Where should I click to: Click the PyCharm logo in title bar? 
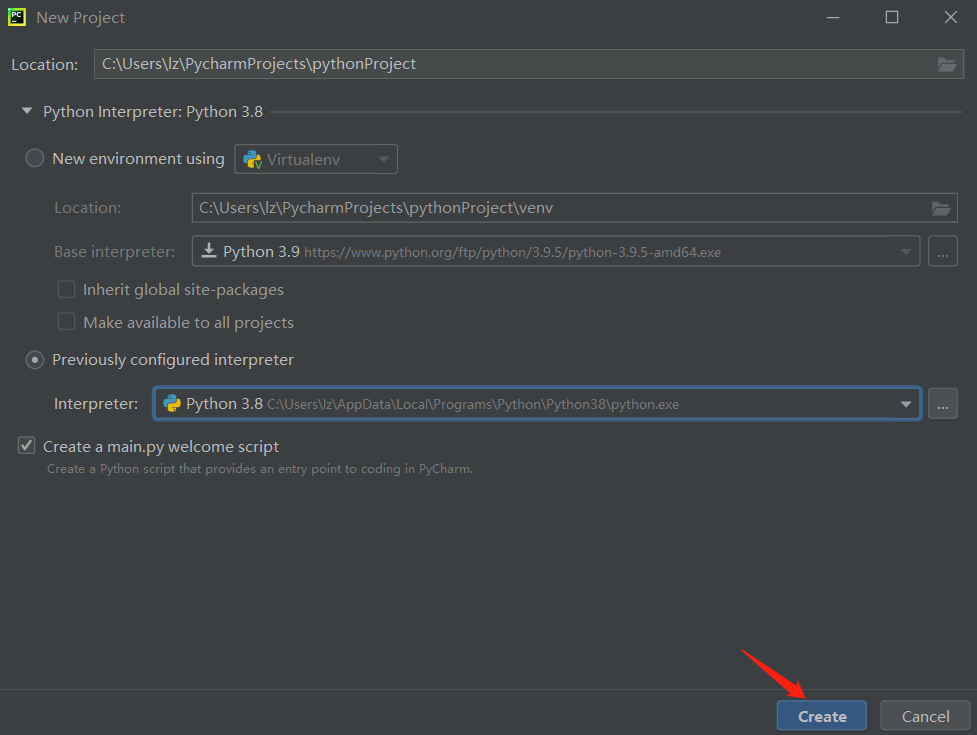point(17,17)
